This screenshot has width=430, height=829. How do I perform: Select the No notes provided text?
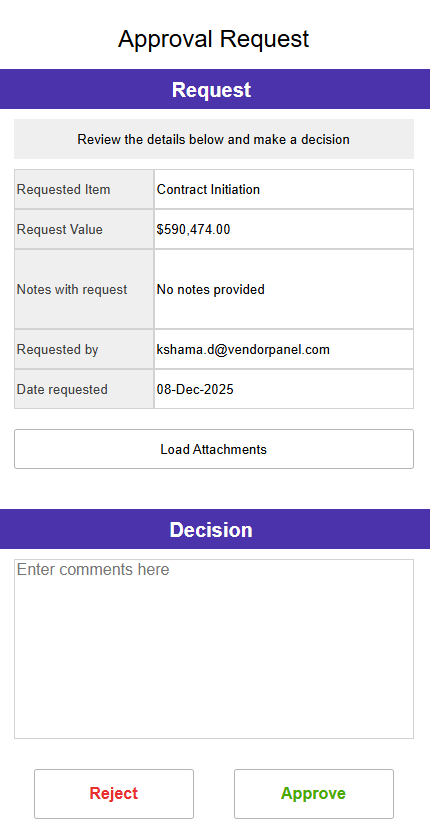pos(211,289)
